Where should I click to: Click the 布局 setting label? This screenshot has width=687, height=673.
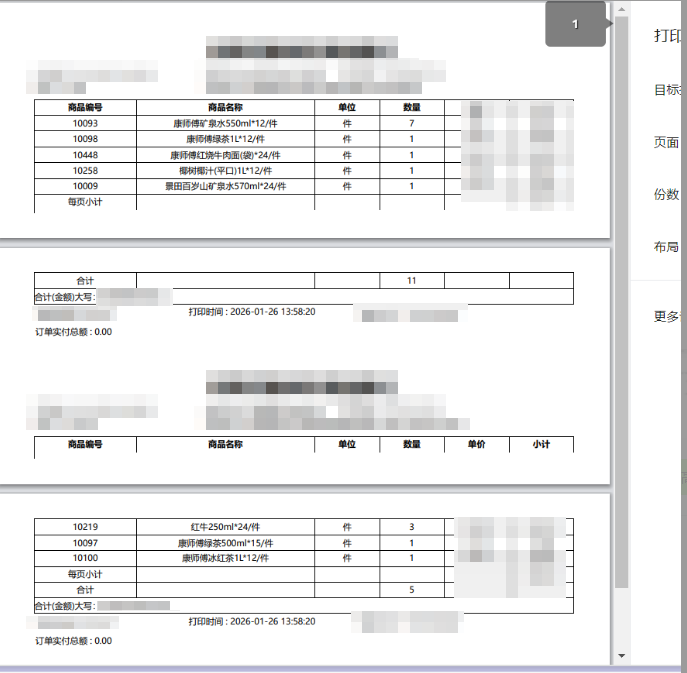[x=666, y=247]
